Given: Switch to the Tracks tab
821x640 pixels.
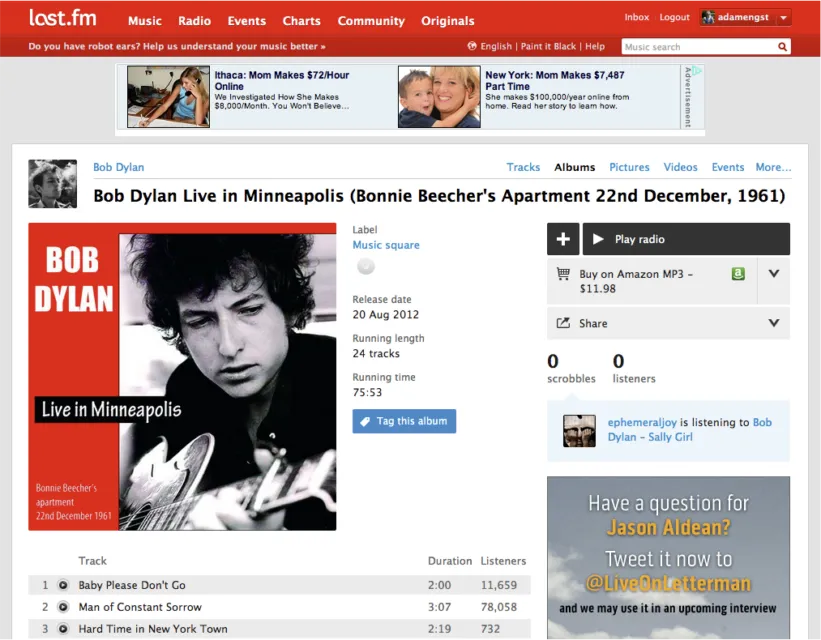Looking at the screenshot, I should pyautogui.click(x=523, y=167).
